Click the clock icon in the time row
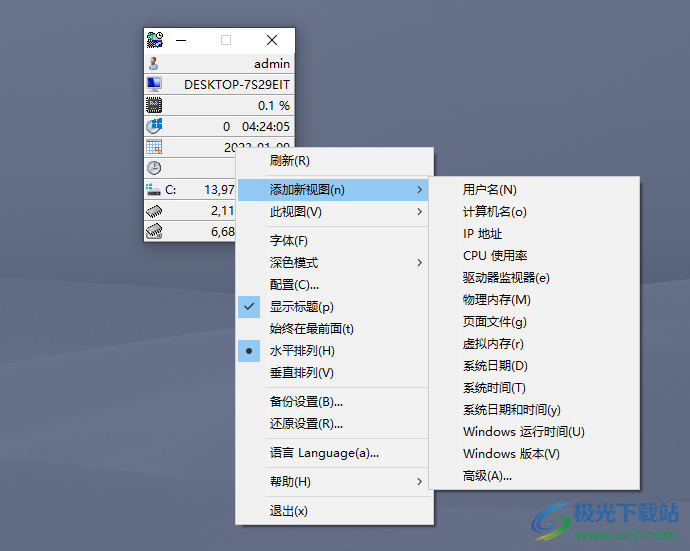The image size is (690, 551). (154, 168)
